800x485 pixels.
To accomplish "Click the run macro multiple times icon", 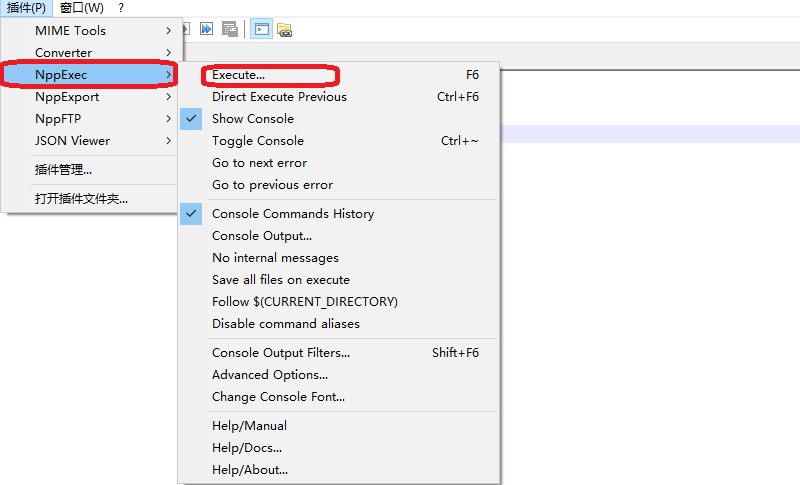I will [206, 29].
